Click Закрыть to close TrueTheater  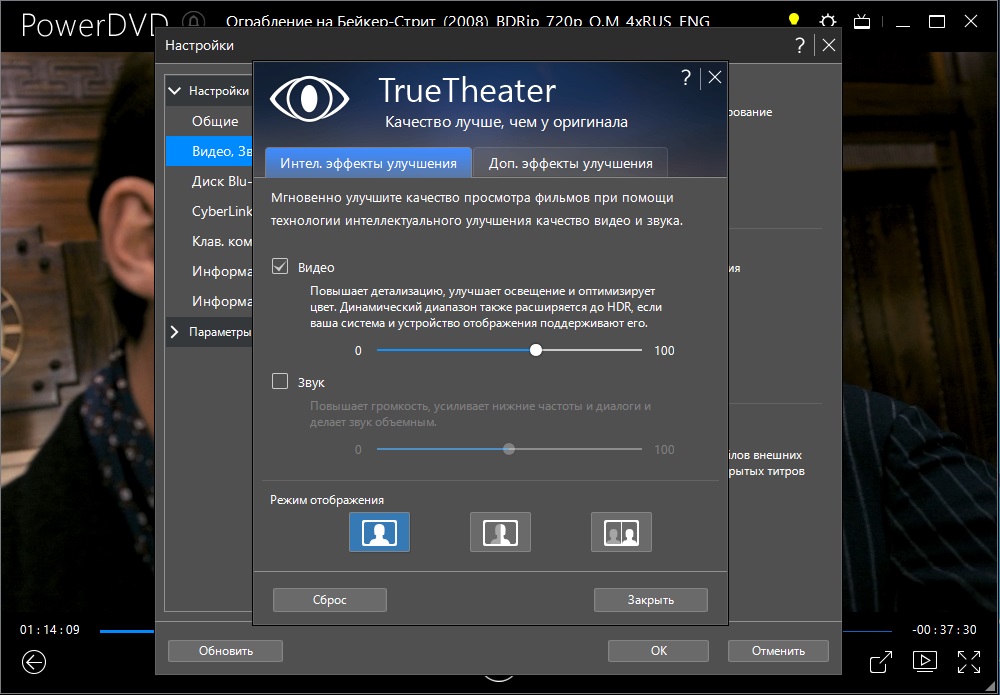pyautogui.click(x=650, y=600)
